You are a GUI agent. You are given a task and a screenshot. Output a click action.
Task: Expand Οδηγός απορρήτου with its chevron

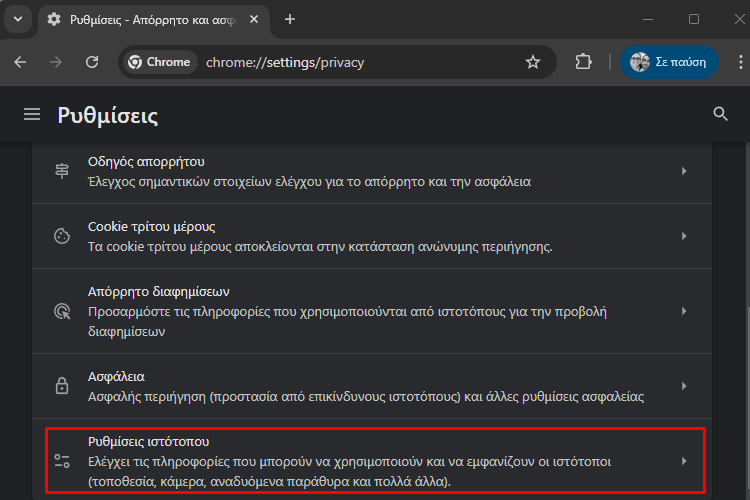click(684, 171)
